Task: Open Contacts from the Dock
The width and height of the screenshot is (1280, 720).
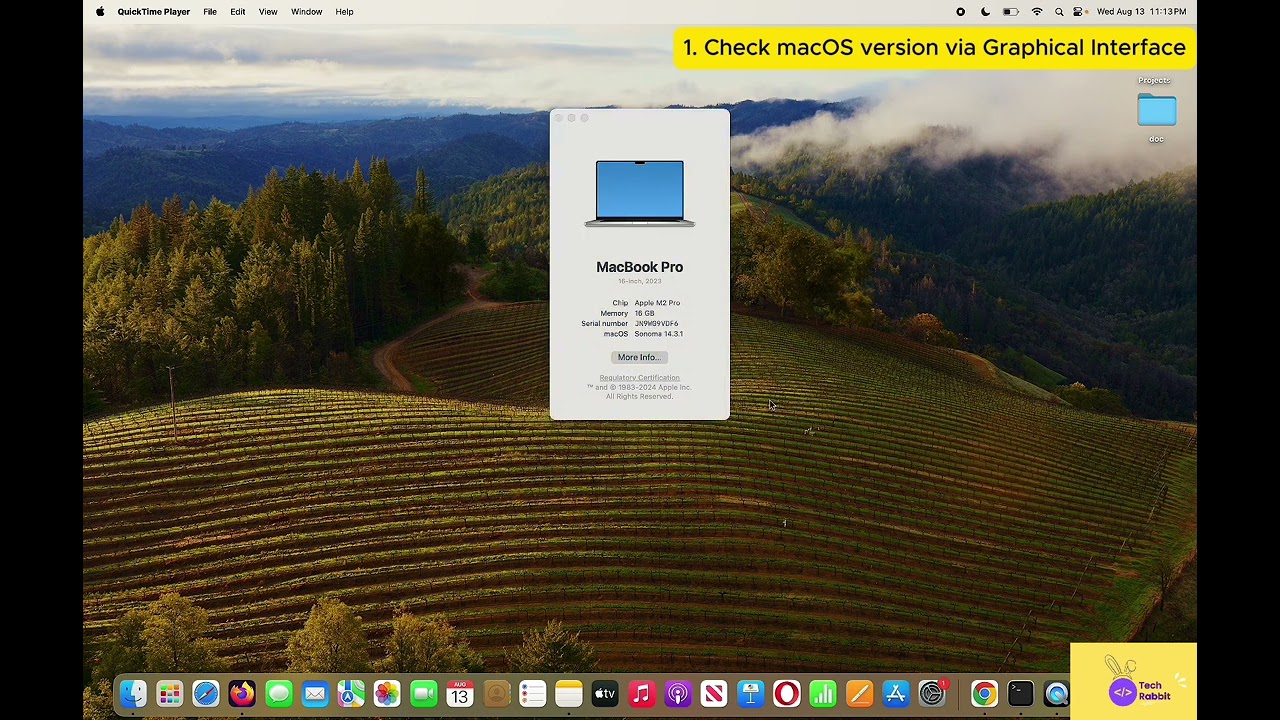Action: [x=496, y=693]
